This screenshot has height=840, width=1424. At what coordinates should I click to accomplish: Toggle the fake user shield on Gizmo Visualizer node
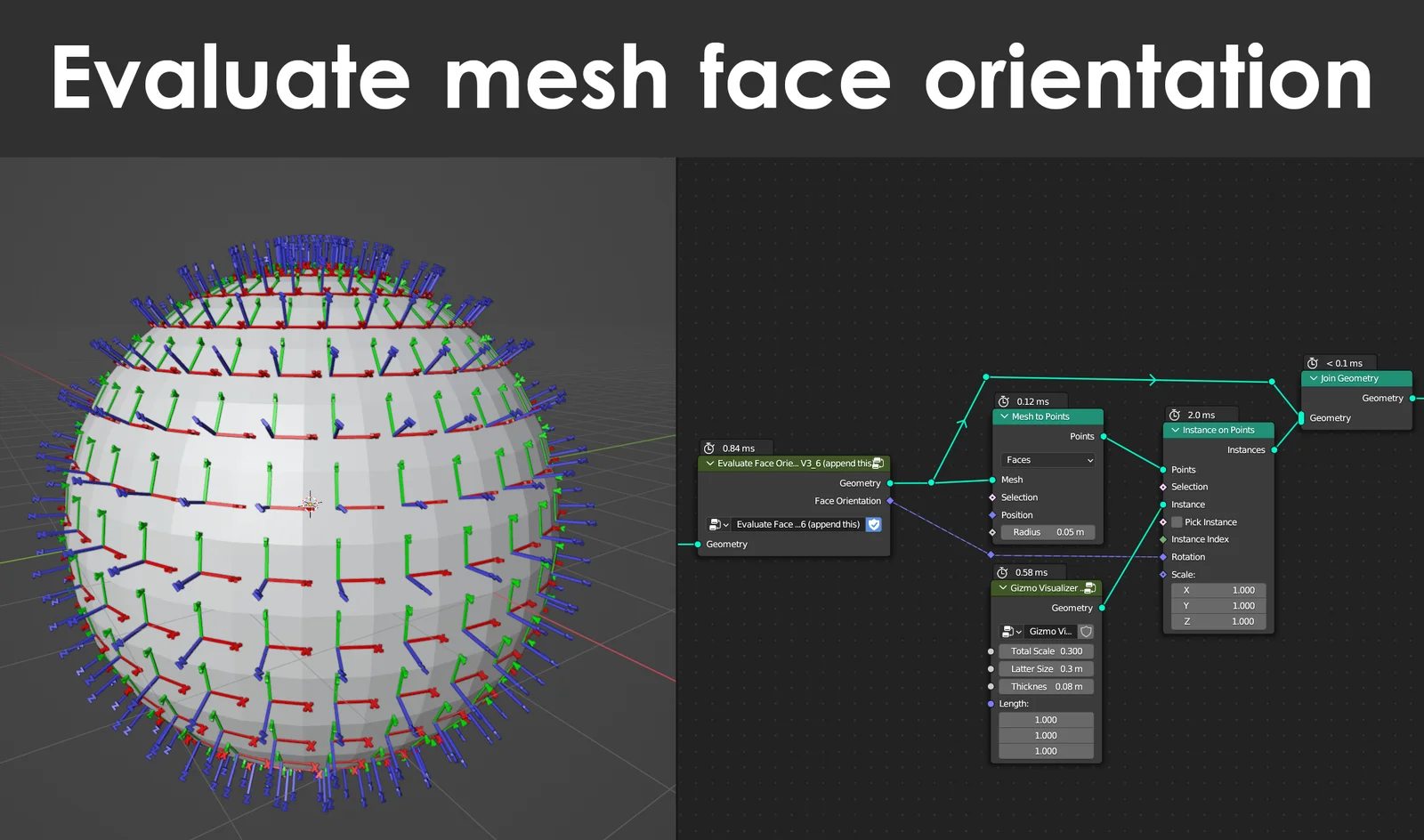(x=1086, y=632)
